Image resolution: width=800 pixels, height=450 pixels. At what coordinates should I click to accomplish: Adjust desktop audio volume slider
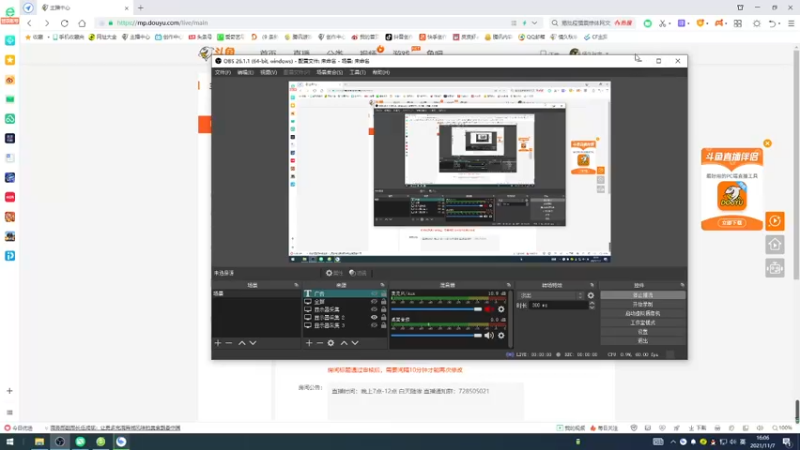(436, 335)
